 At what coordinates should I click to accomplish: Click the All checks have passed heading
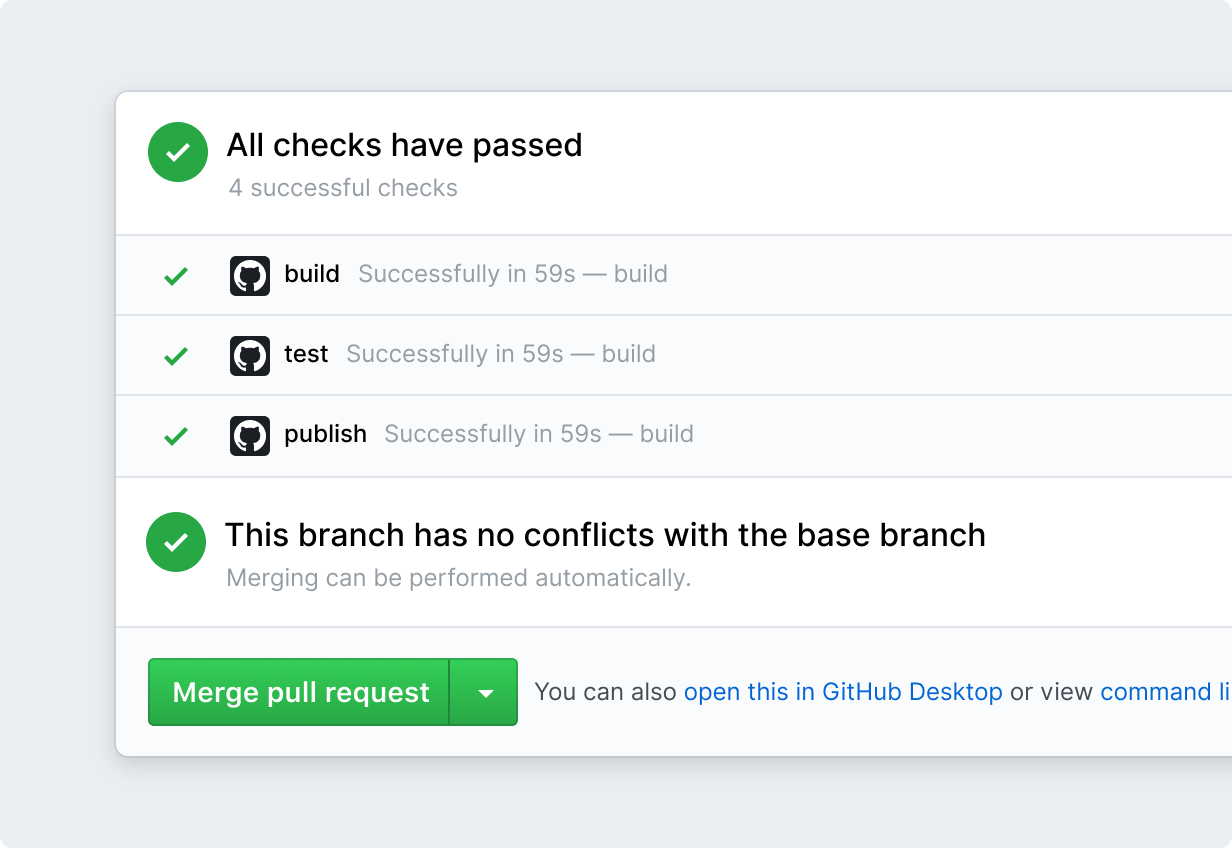coord(405,146)
